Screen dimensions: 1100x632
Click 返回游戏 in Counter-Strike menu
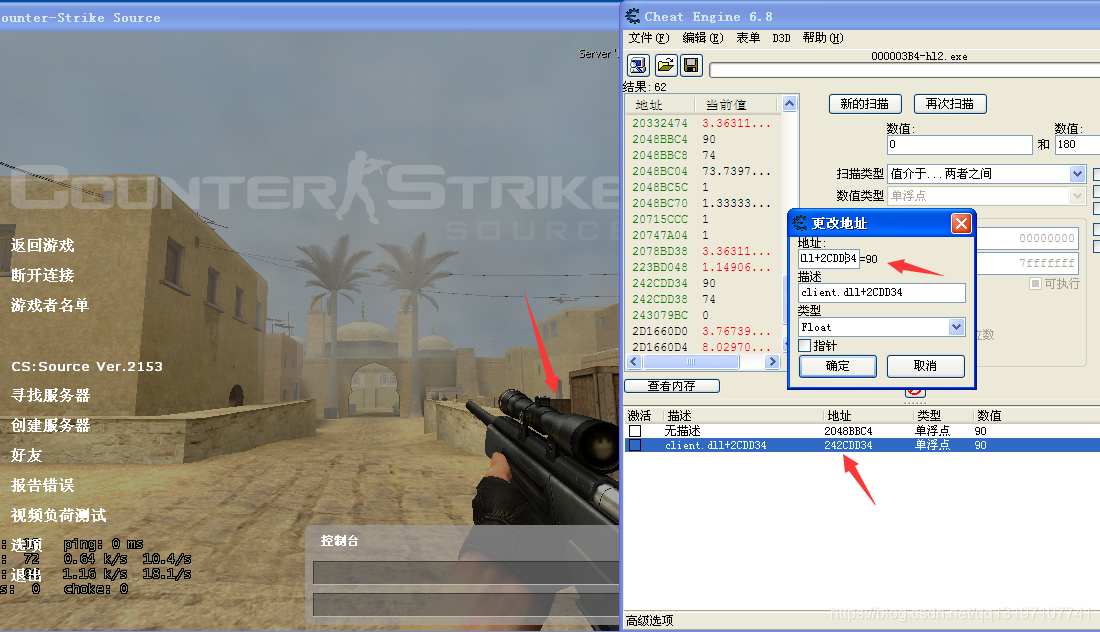[43, 246]
